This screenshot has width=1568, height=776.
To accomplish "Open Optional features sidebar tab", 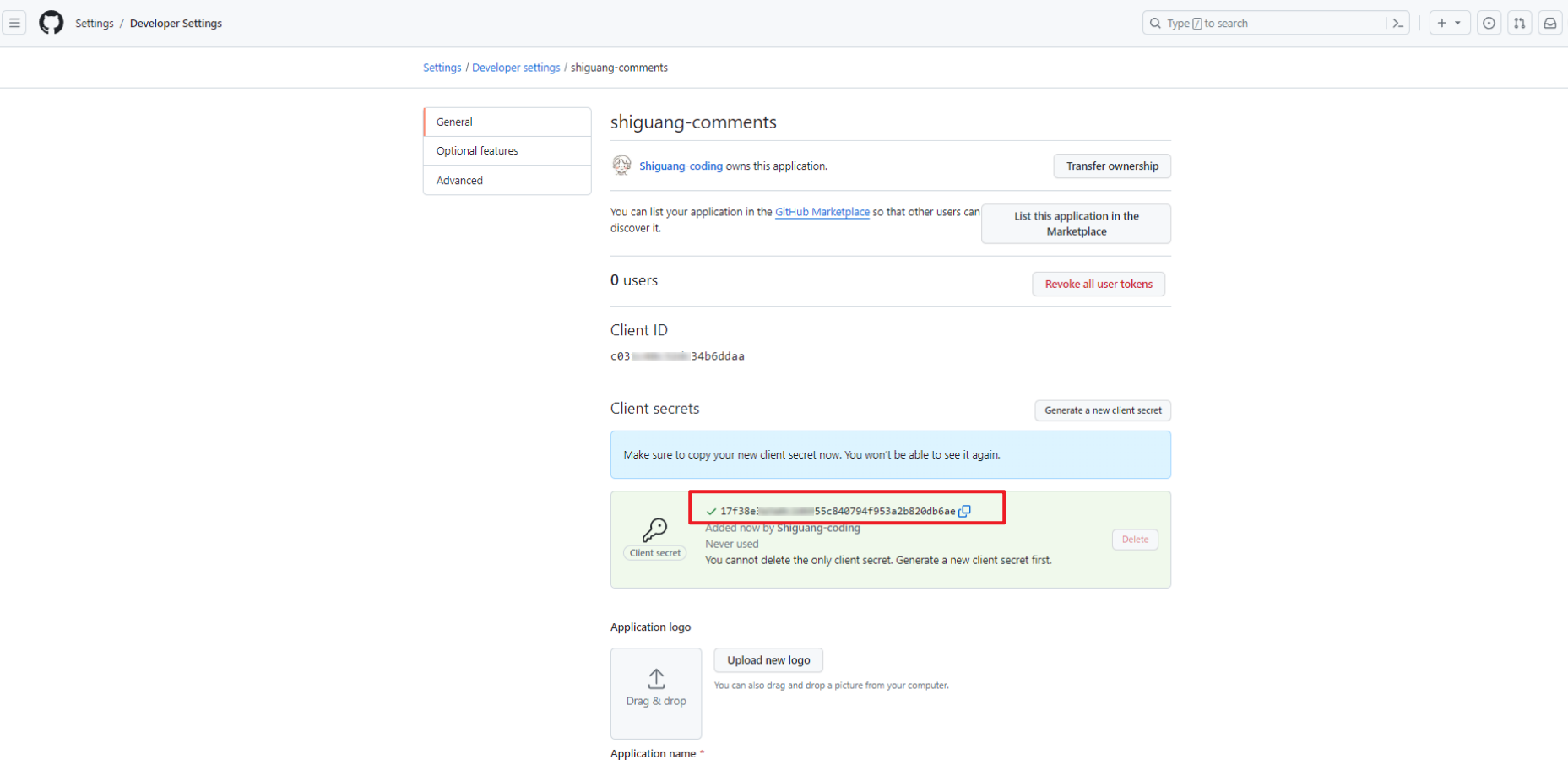I will 507,151.
